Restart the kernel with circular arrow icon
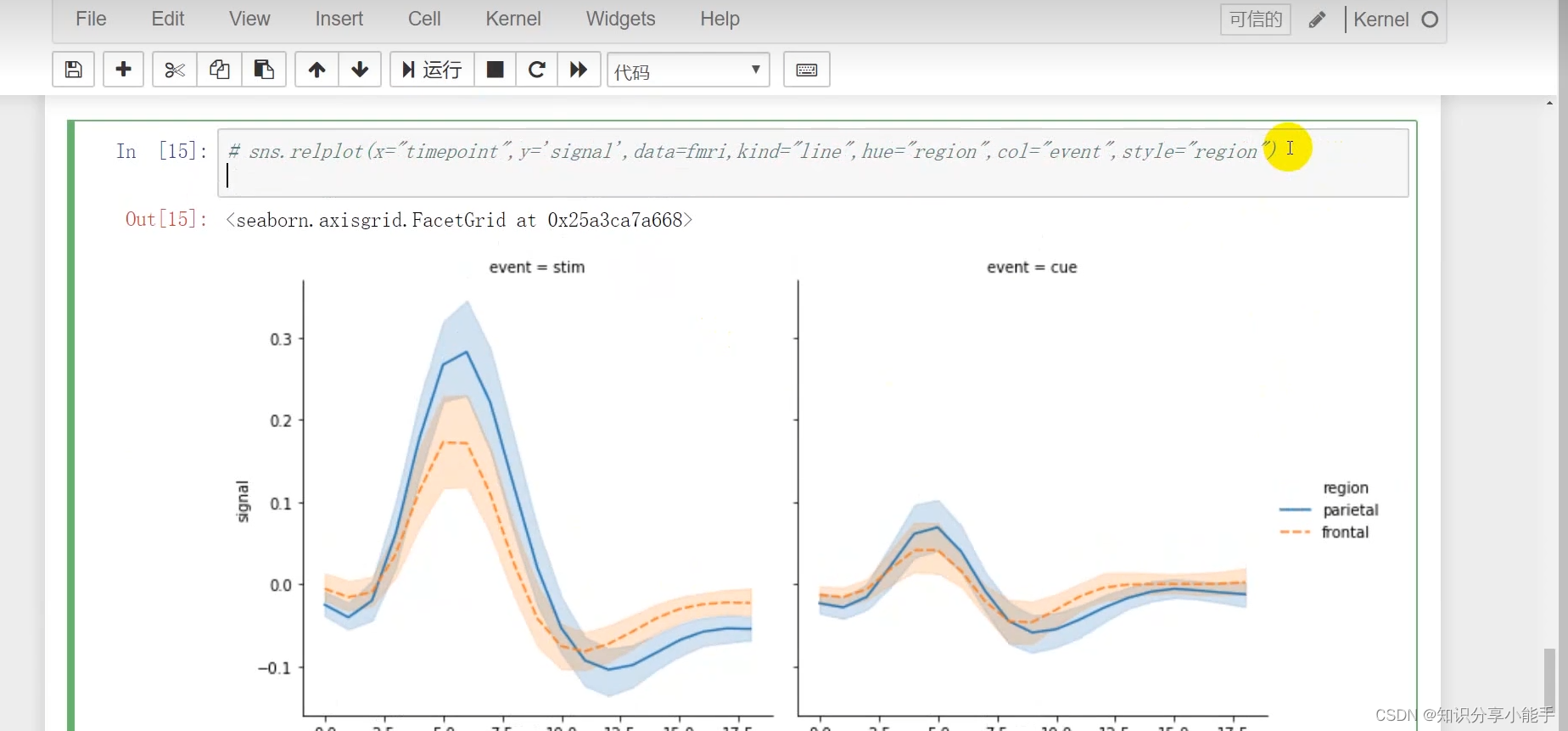The height and width of the screenshot is (731, 1568). pos(536,70)
